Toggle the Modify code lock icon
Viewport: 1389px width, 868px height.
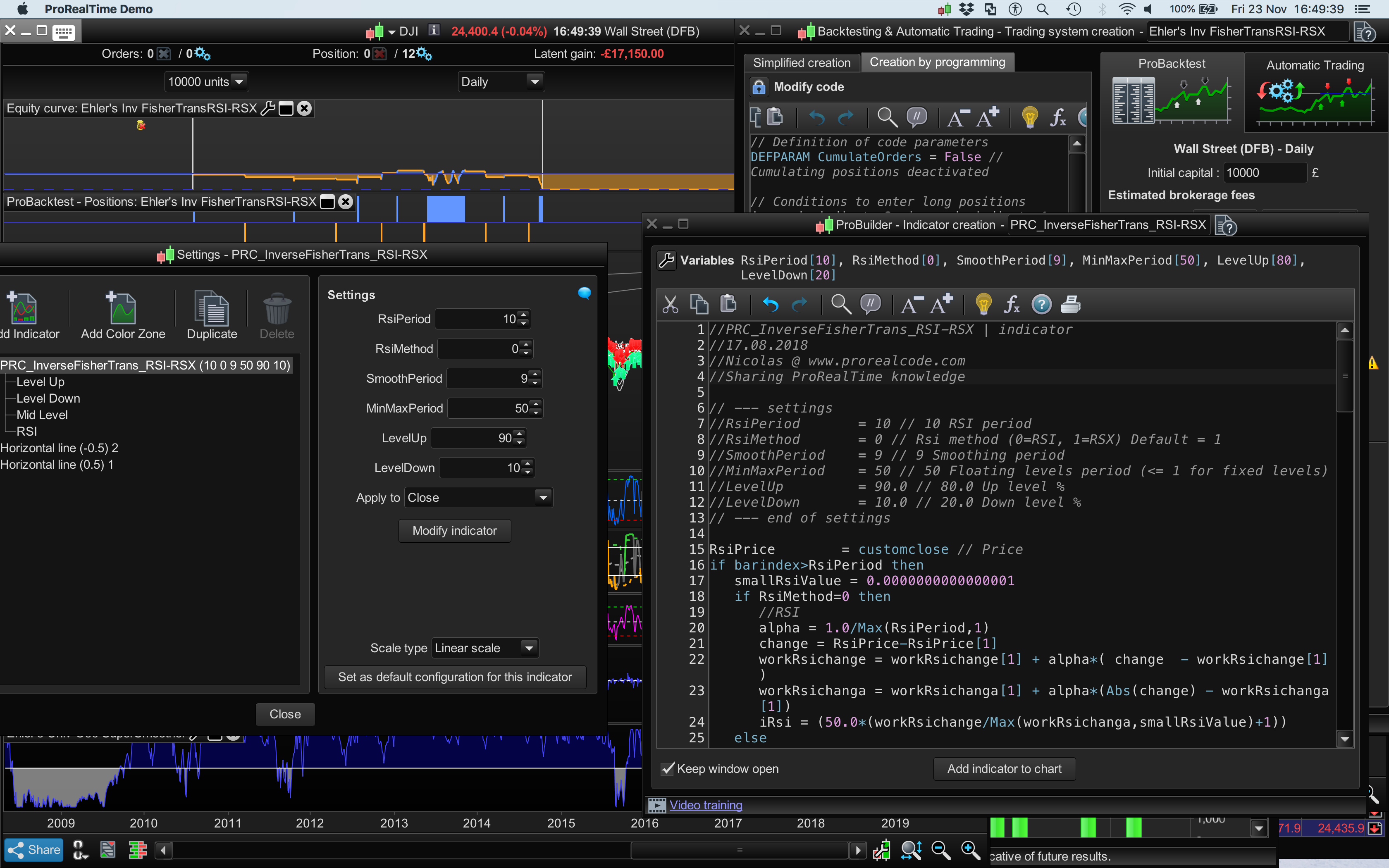coord(759,87)
